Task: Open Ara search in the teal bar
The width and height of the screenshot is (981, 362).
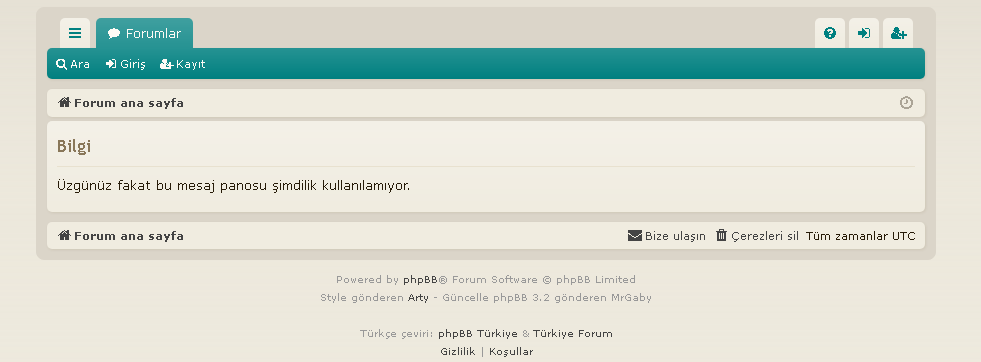Action: click(73, 64)
